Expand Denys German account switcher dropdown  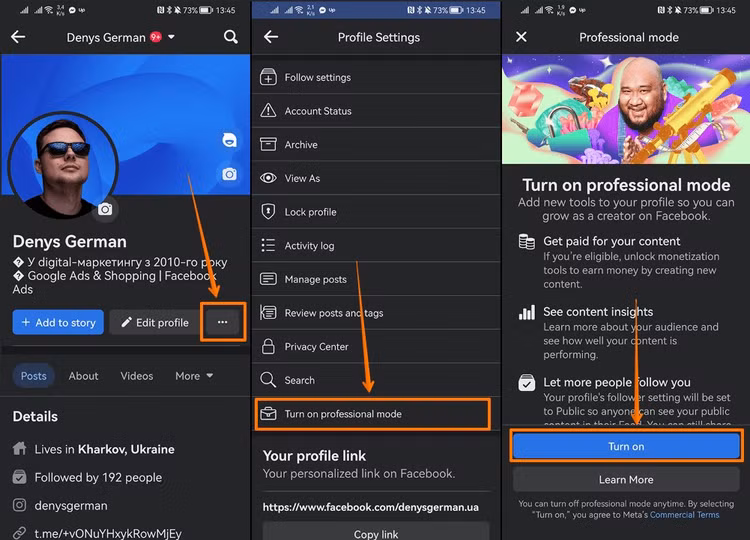171,37
